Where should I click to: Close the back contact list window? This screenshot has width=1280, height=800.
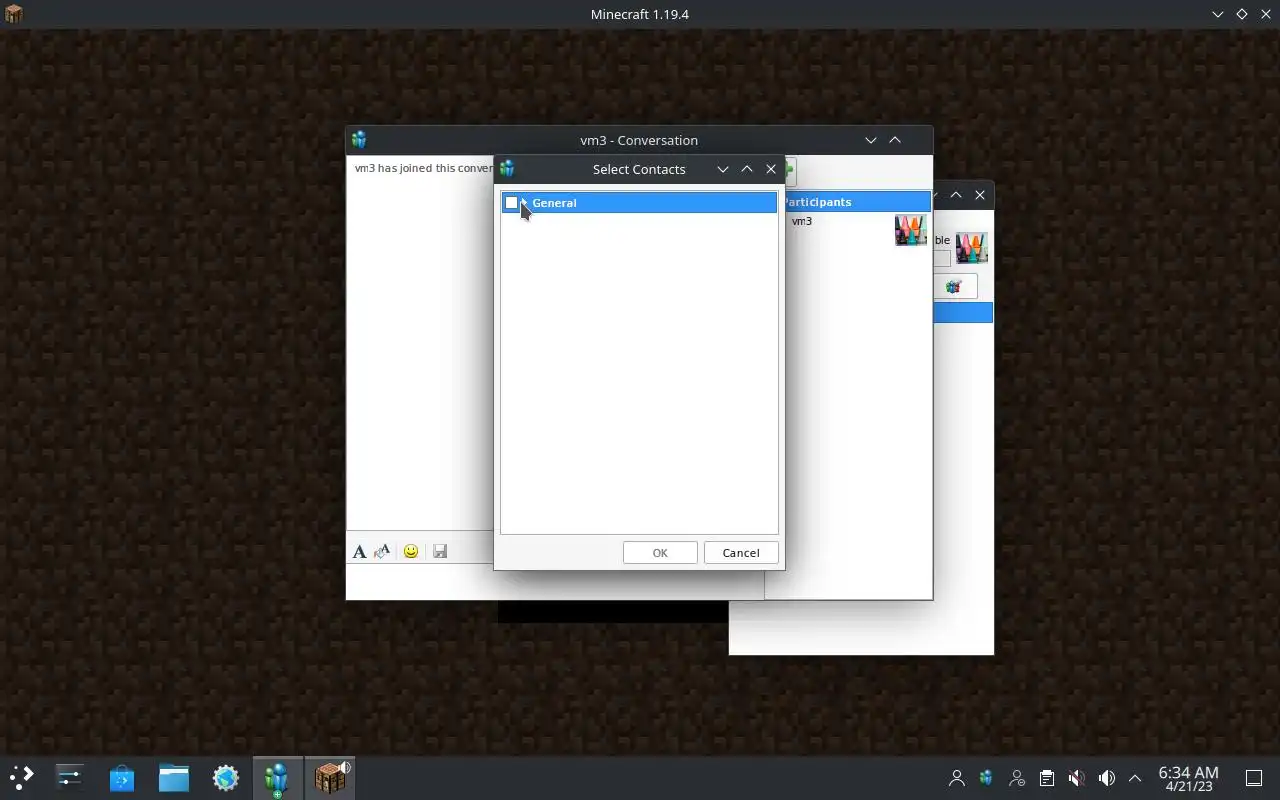coord(980,195)
